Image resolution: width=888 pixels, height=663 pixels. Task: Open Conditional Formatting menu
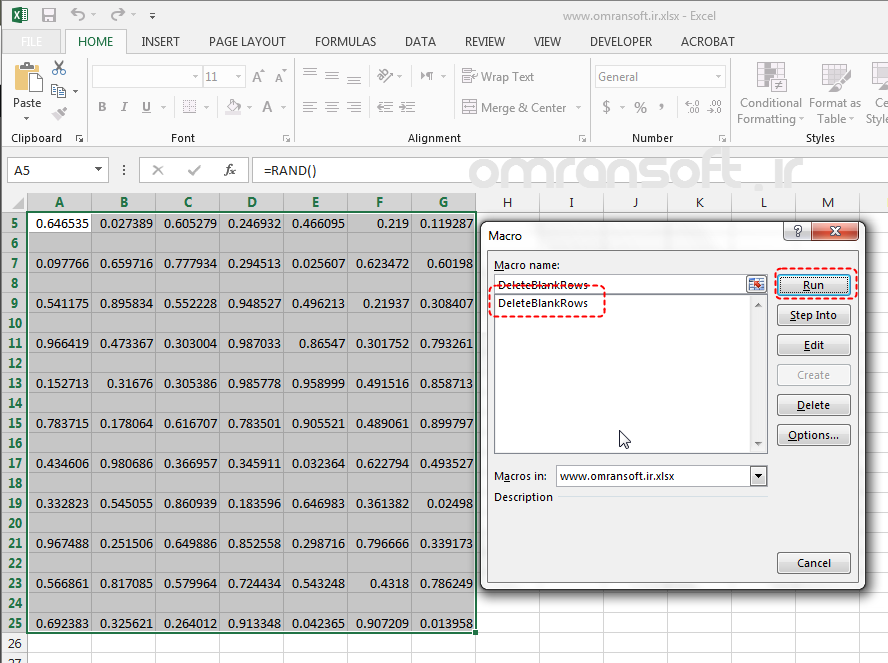pyautogui.click(x=770, y=93)
